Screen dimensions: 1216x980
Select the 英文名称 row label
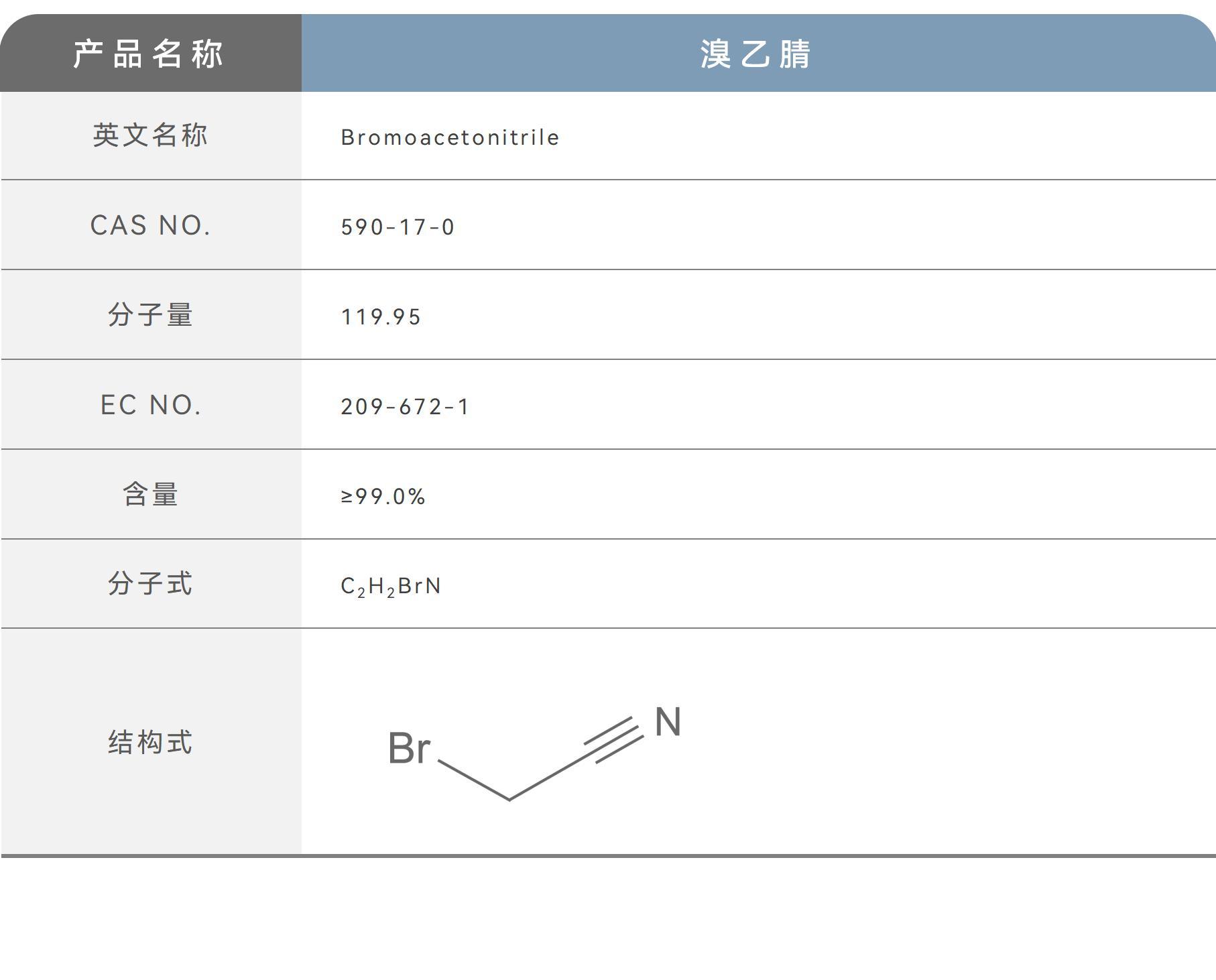150,135
